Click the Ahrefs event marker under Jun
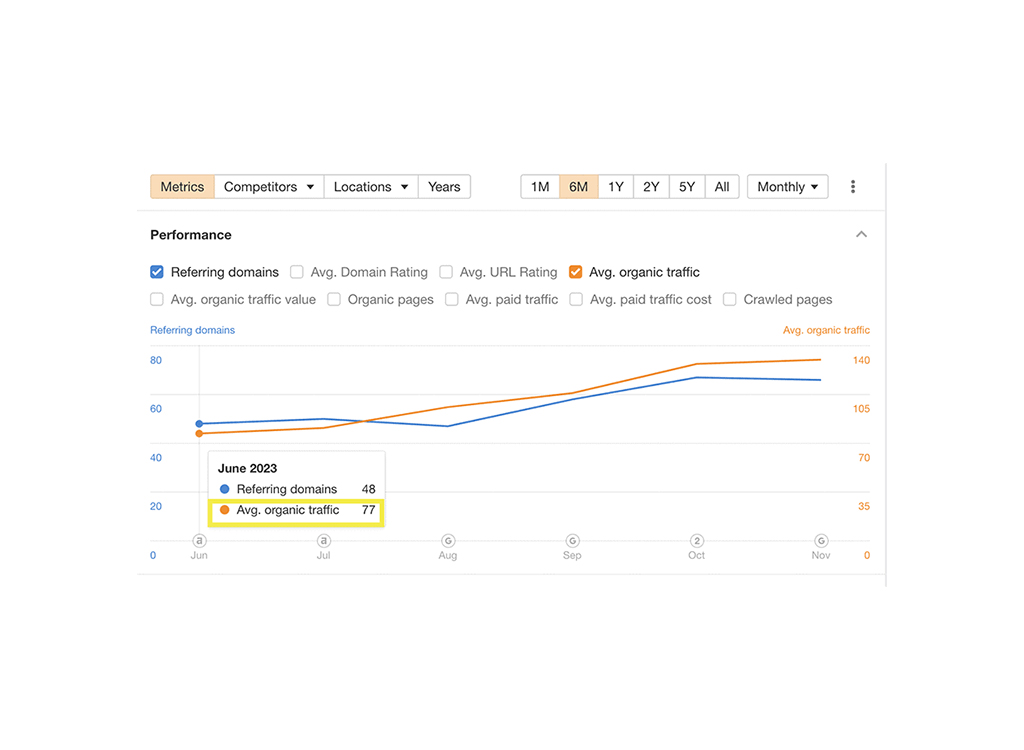Screen dimensions: 1024x750 coord(199,541)
